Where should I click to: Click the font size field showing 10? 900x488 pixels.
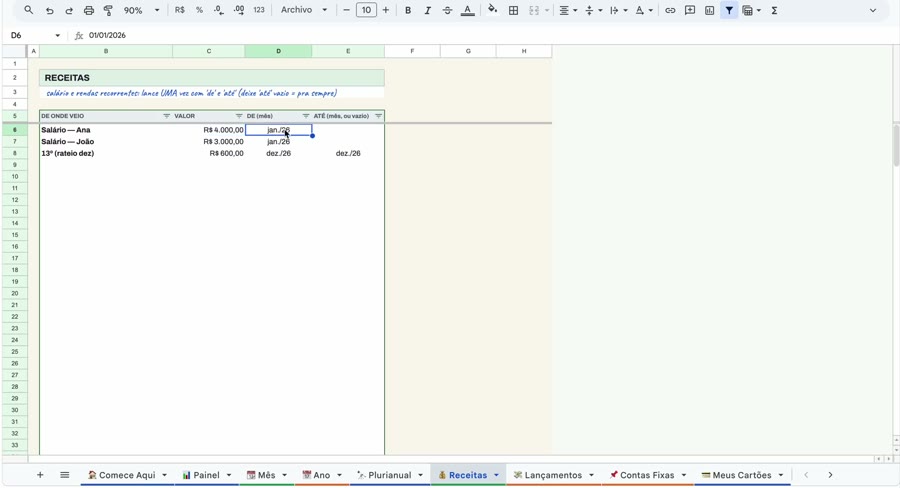(x=366, y=10)
